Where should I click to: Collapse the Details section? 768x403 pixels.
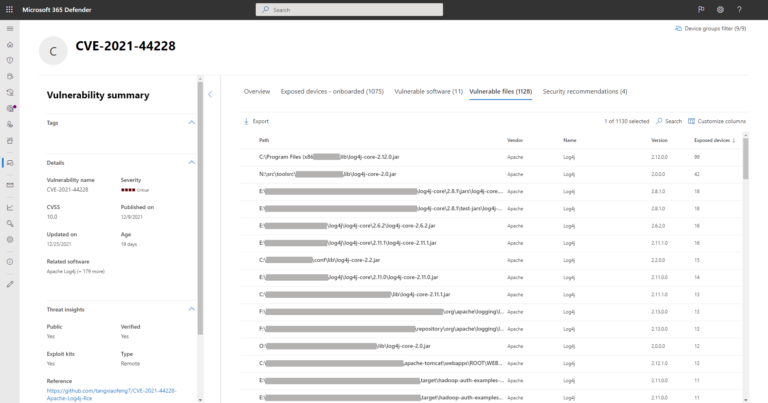[192, 161]
